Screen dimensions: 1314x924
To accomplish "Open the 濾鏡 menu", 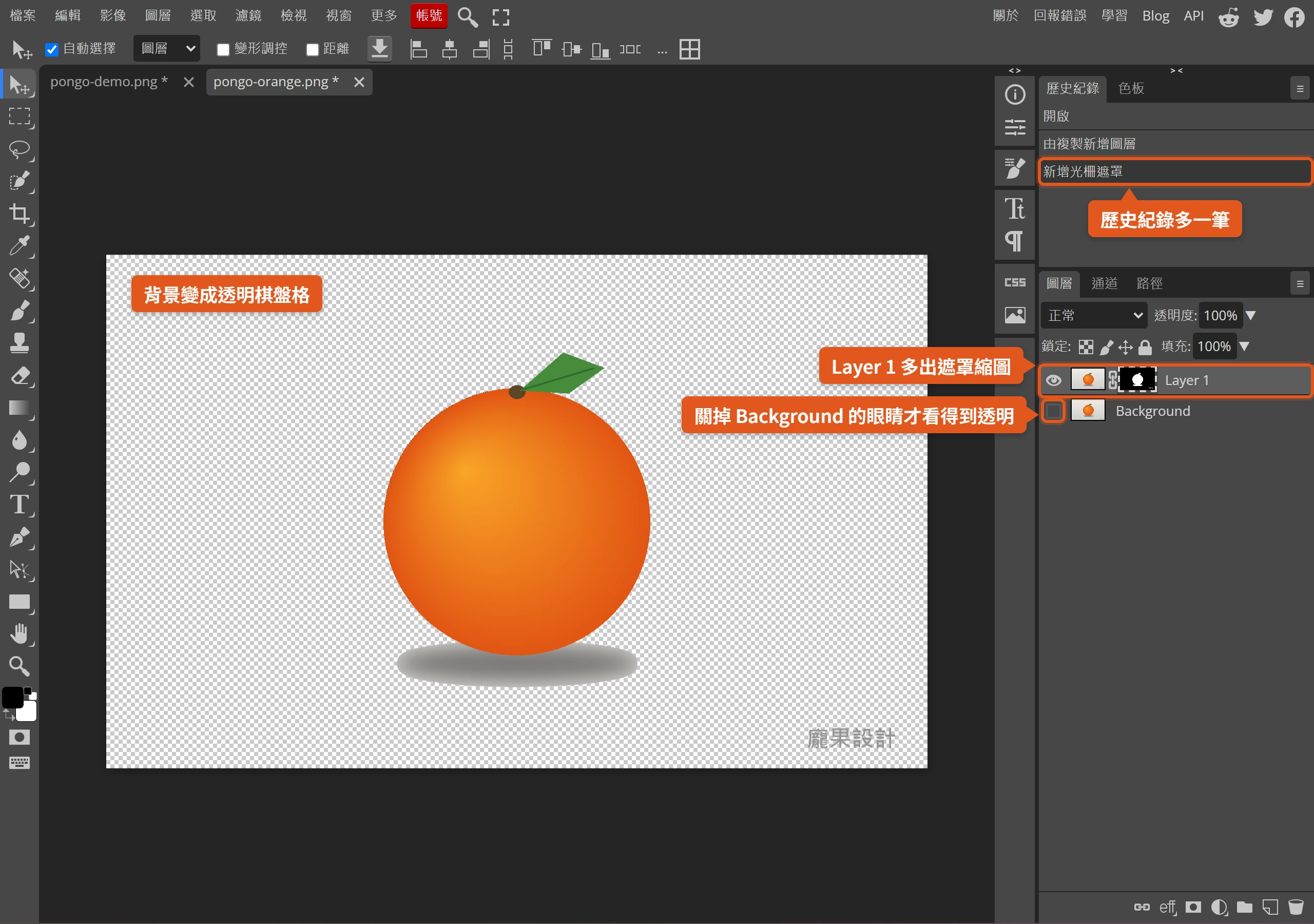I will point(248,16).
